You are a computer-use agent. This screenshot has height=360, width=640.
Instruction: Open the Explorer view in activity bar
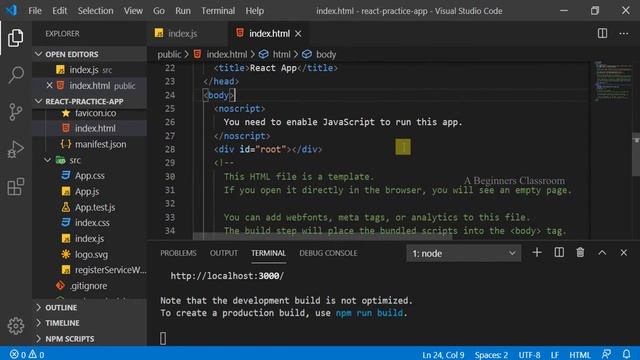16,38
